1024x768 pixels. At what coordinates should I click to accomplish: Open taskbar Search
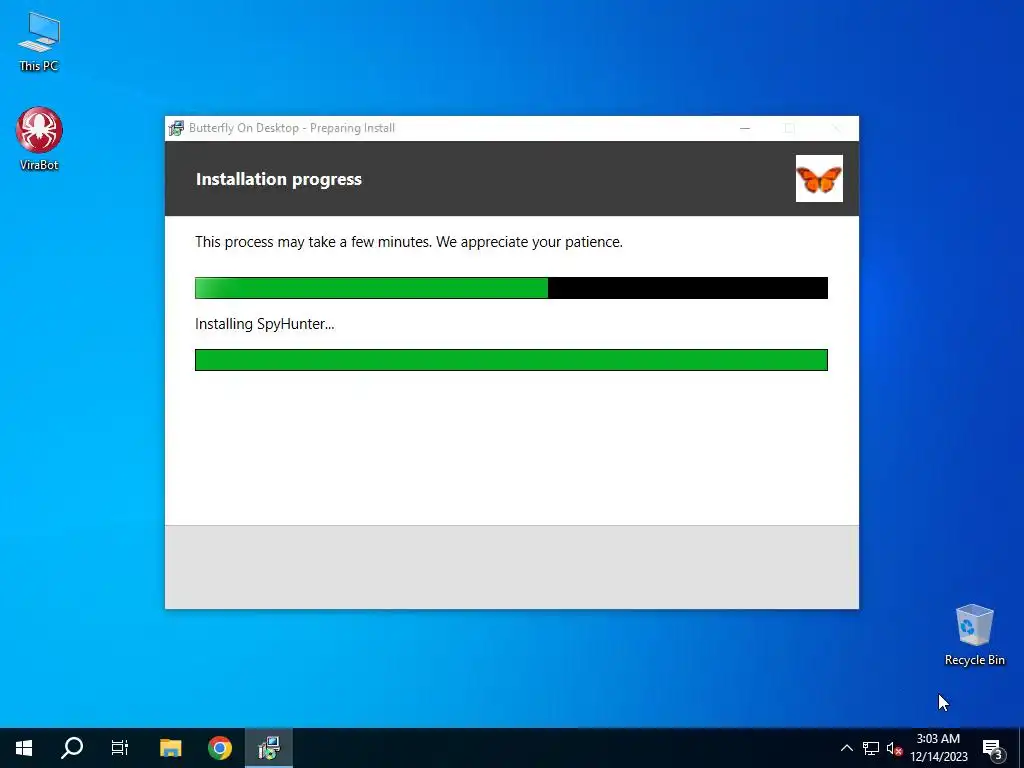tap(72, 748)
